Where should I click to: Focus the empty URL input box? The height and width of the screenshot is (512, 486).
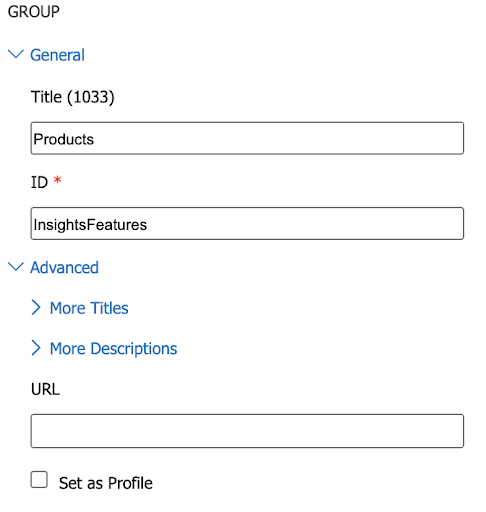pyautogui.click(x=247, y=431)
